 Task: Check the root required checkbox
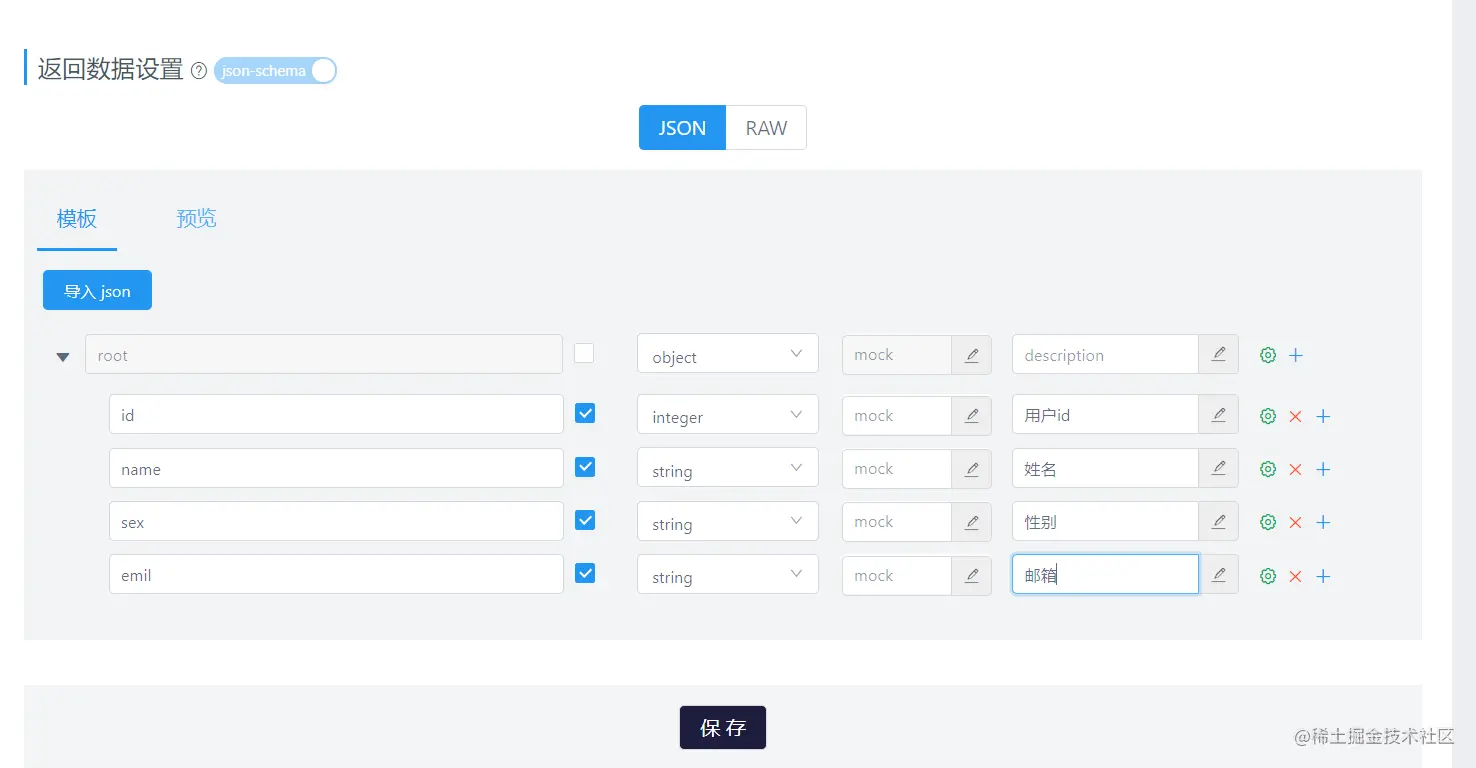click(584, 353)
